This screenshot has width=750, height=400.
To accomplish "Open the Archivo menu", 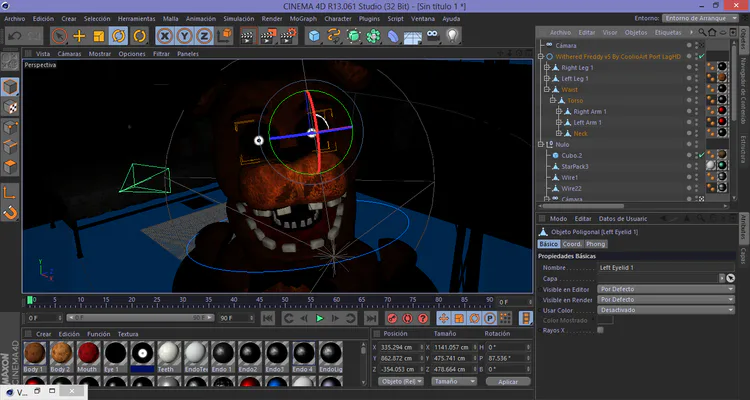I will 15,19.
